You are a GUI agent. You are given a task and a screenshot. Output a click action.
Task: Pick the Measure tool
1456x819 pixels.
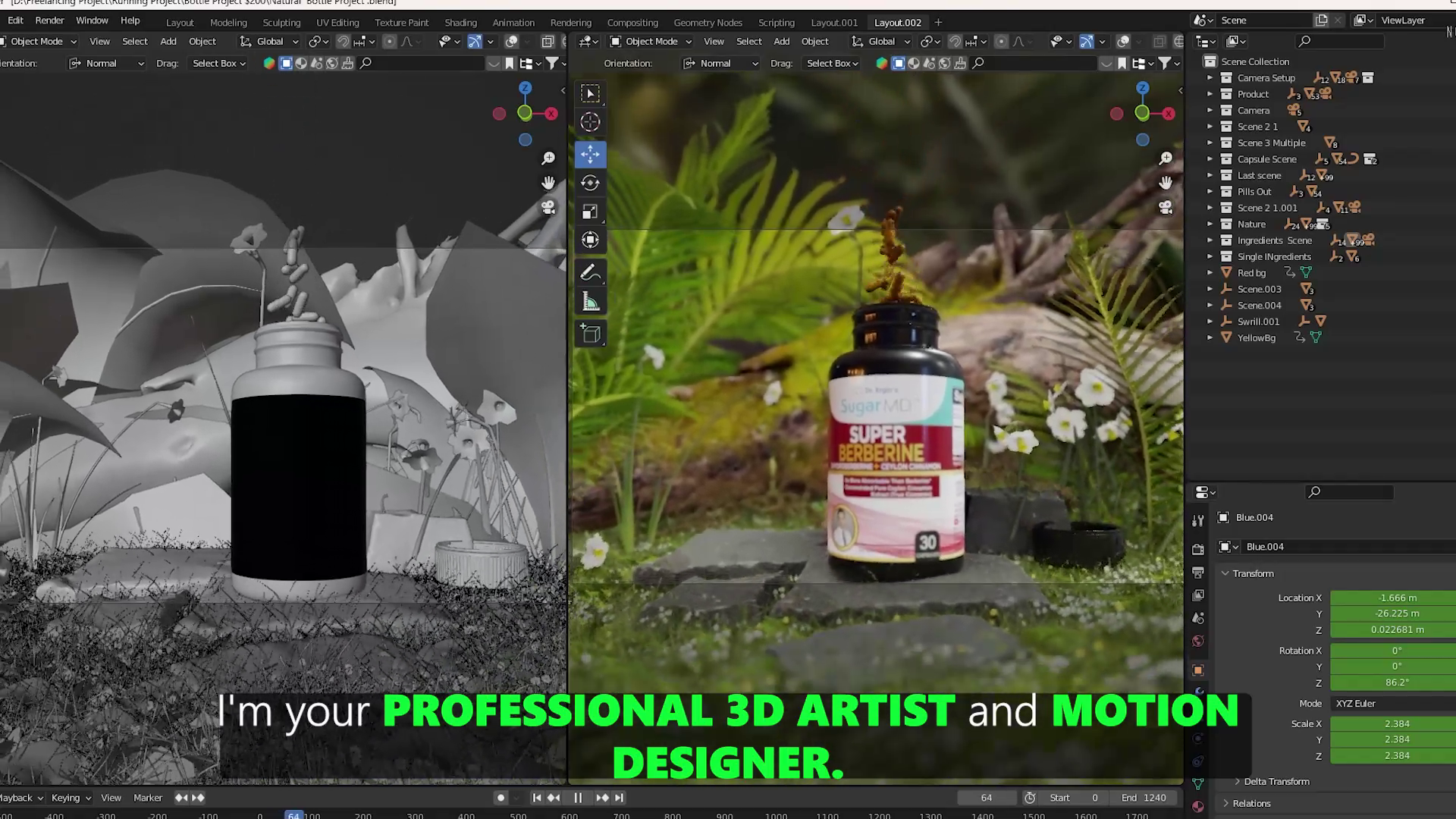click(x=590, y=301)
